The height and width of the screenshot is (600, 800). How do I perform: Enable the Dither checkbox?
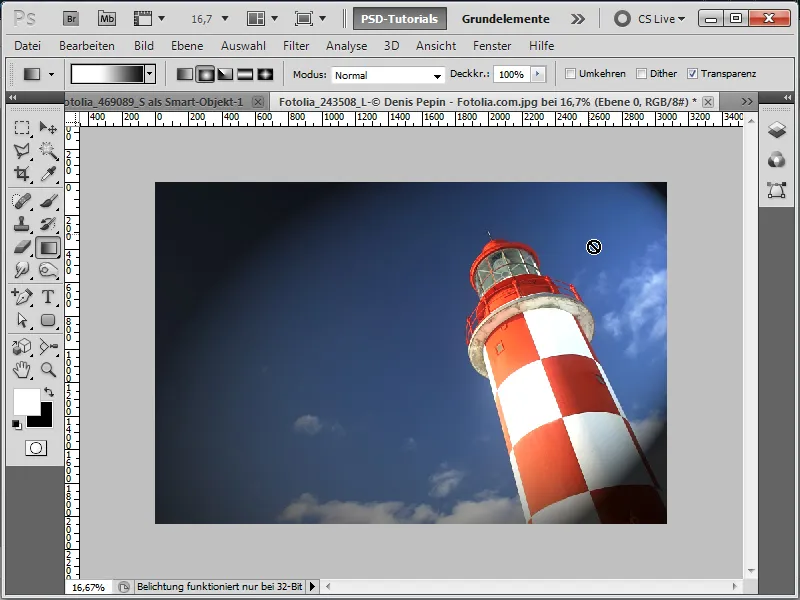click(641, 74)
